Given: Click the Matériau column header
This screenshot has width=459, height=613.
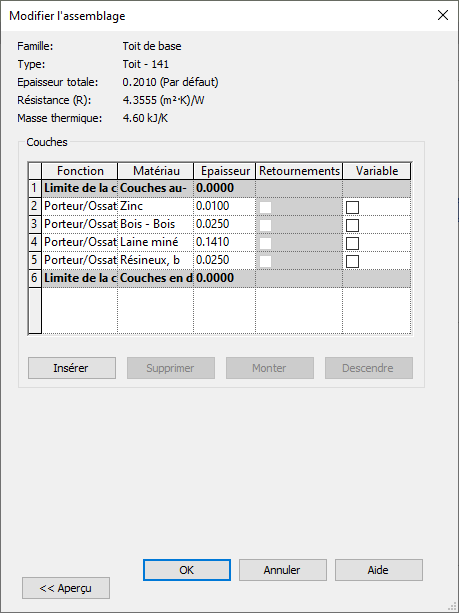Looking at the screenshot, I should [x=156, y=171].
